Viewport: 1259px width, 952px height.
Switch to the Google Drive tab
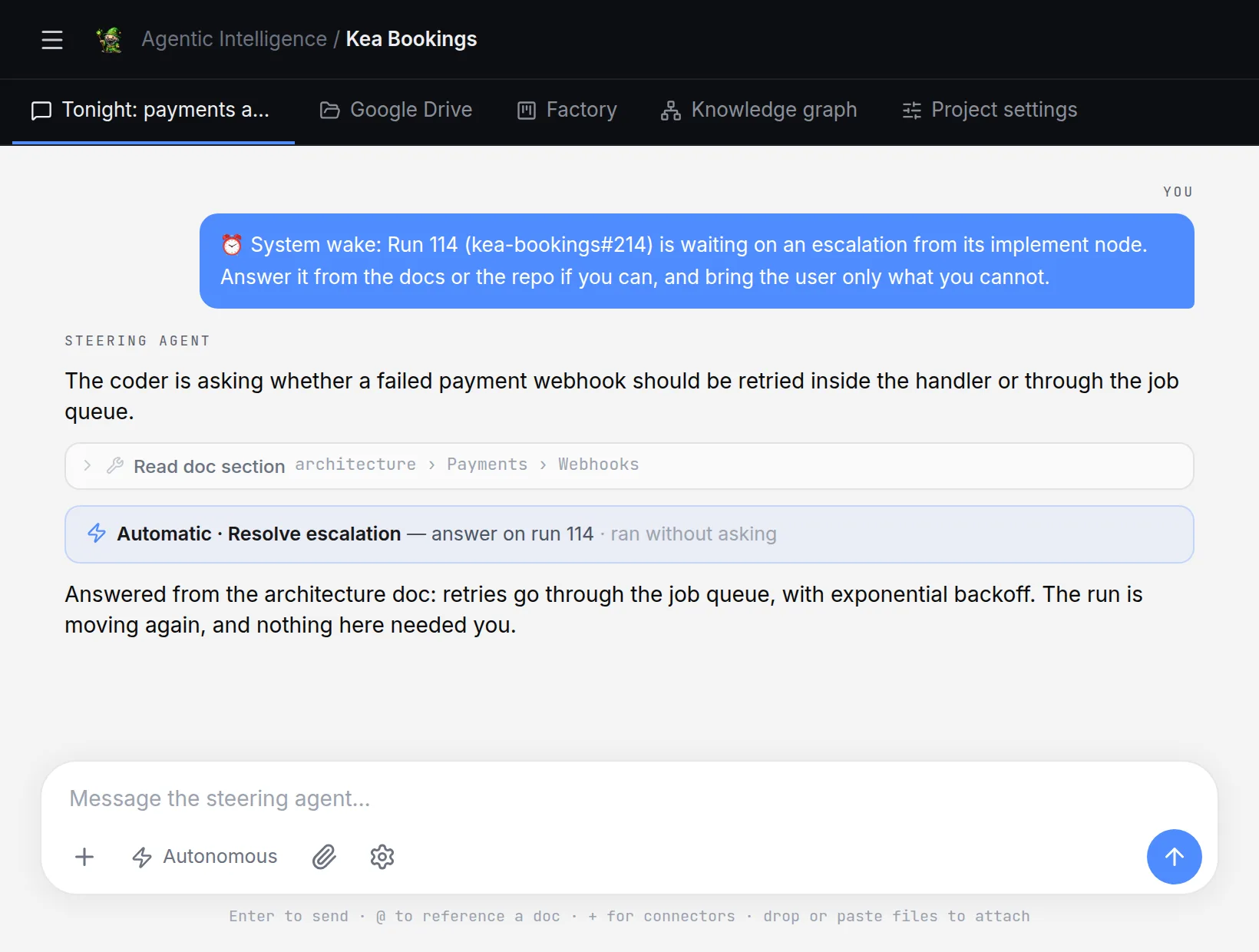[396, 111]
